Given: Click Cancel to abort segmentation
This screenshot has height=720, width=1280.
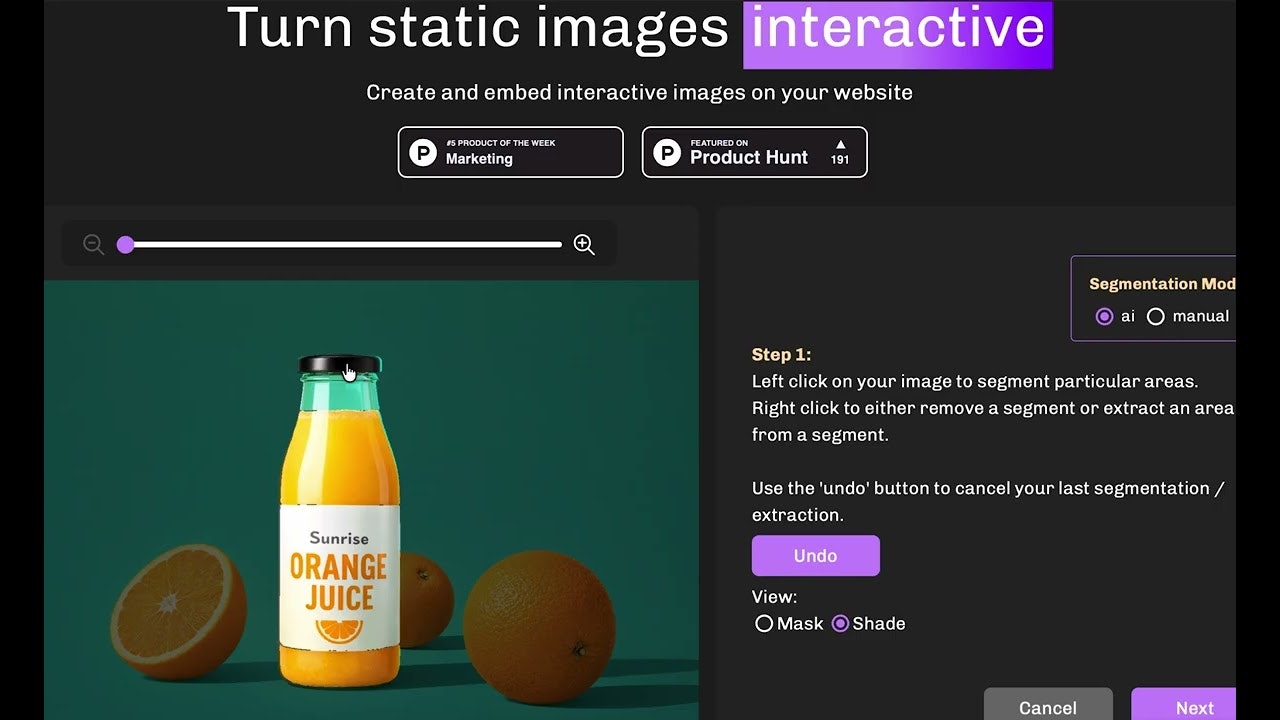Looking at the screenshot, I should pyautogui.click(x=1048, y=706).
